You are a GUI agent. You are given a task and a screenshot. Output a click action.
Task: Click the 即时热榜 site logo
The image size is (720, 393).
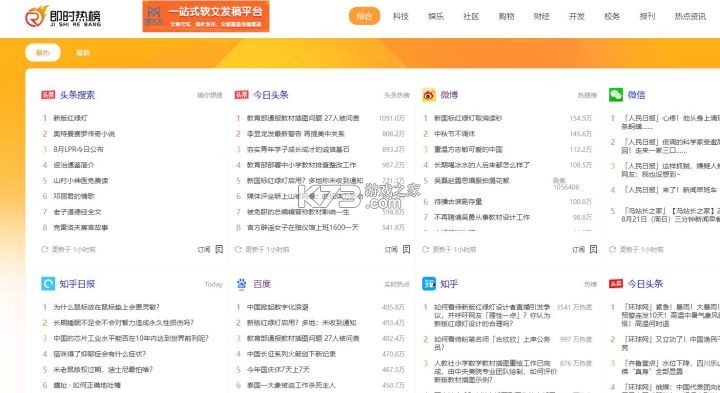tap(63, 17)
